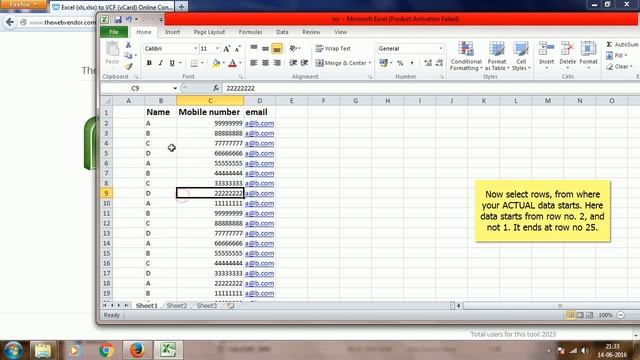
Task: Click zoom out minus button
Action: pos(620,315)
